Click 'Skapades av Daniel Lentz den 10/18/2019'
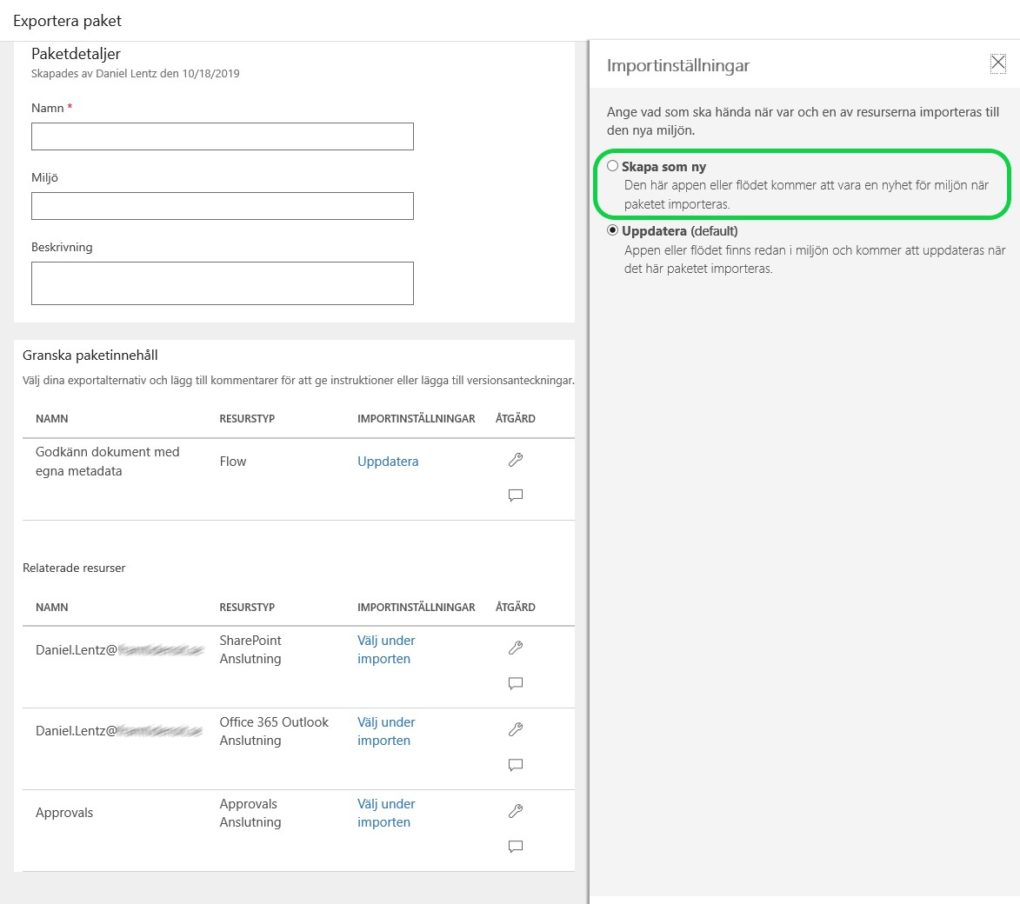The height and width of the screenshot is (904, 1020). coord(135,73)
